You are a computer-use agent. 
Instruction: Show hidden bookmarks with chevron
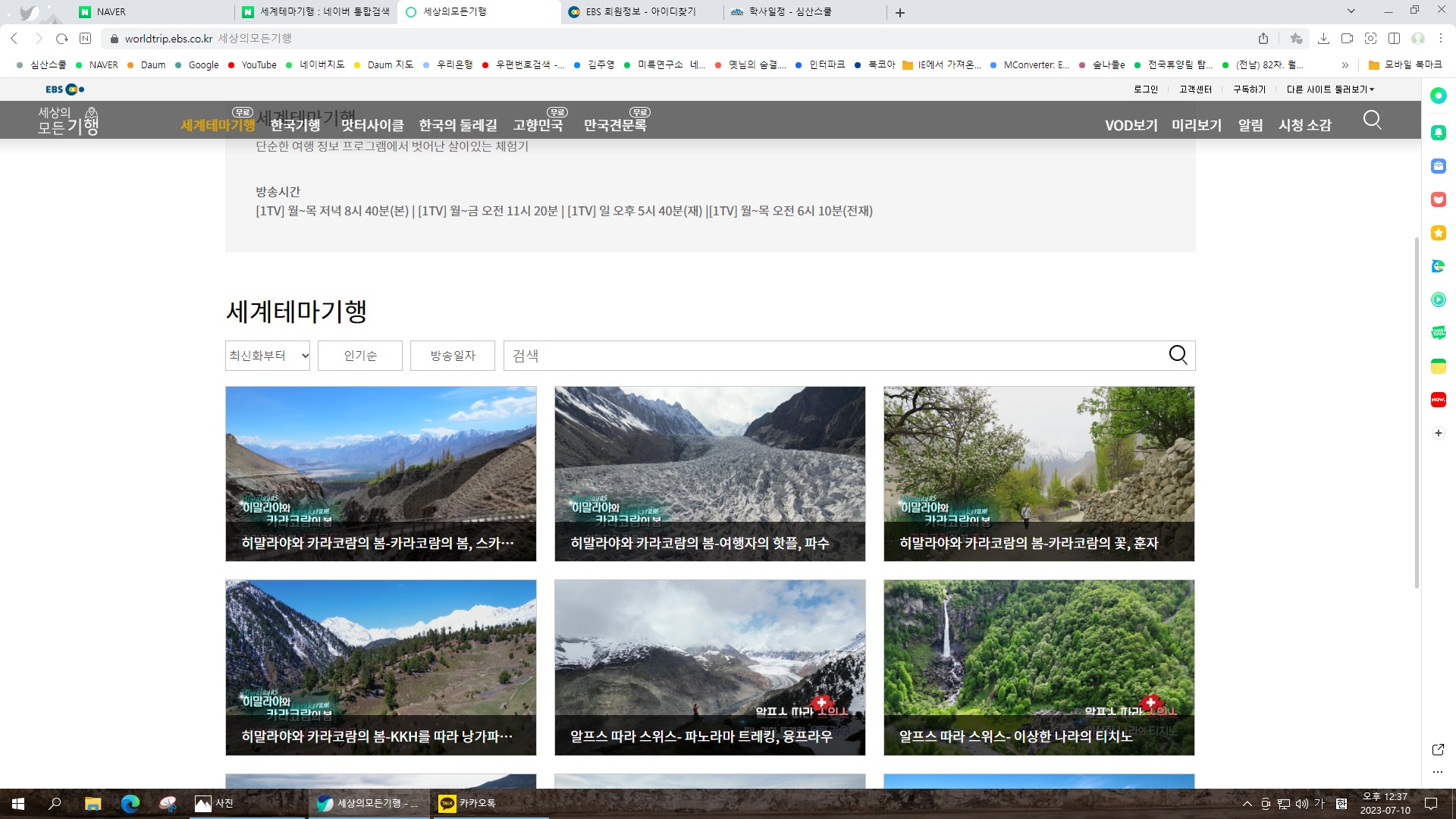click(x=1345, y=64)
